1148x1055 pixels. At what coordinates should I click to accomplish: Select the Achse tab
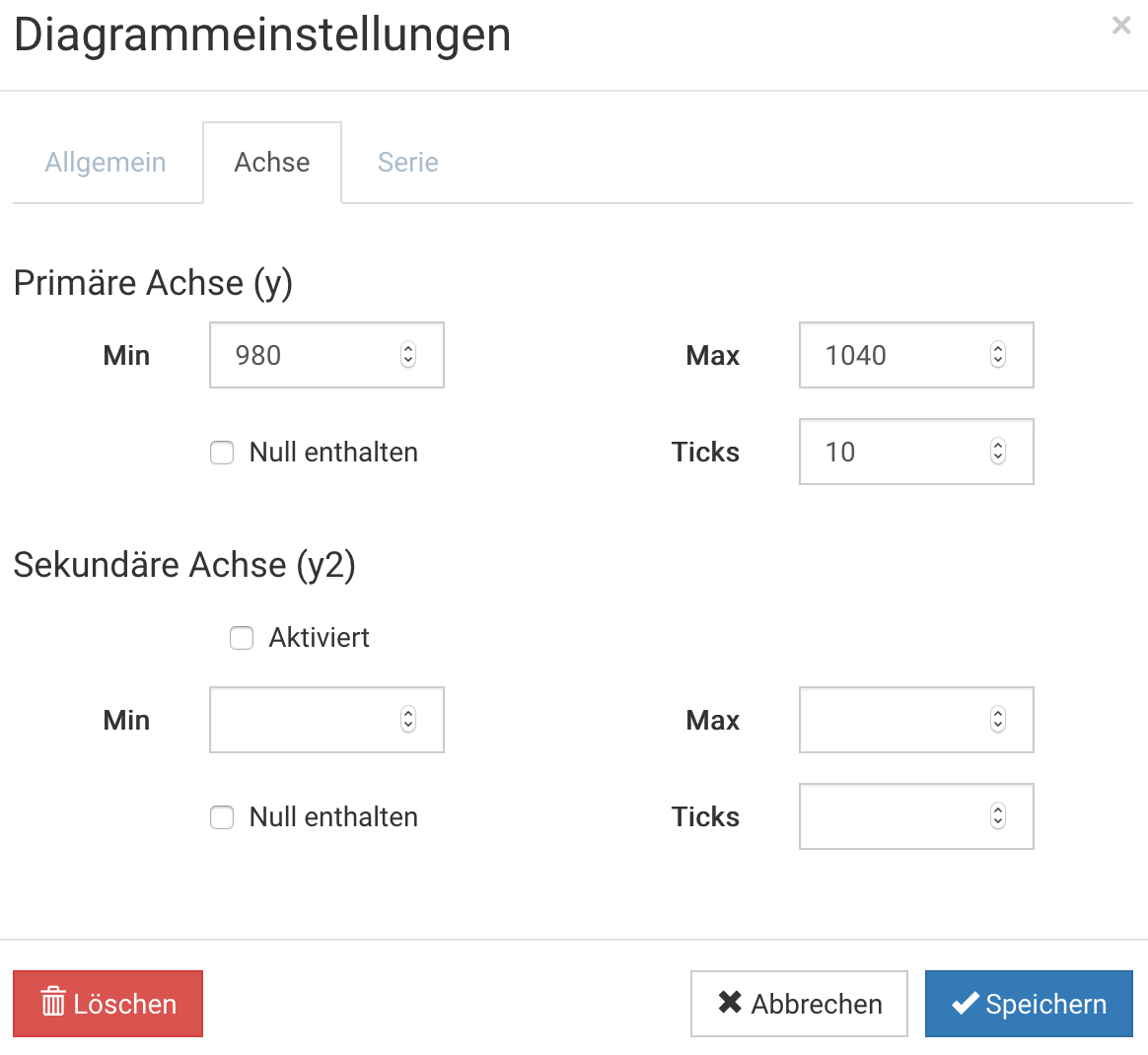[272, 163]
